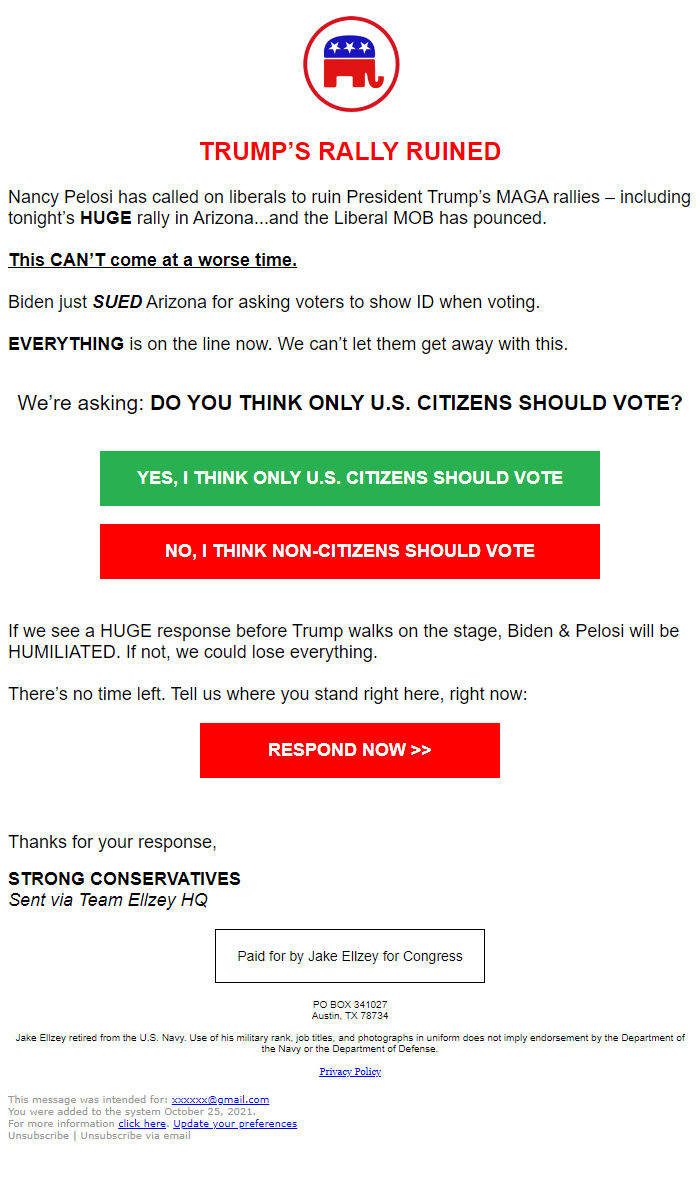Click the 'Thanks for your response' line

tap(112, 842)
